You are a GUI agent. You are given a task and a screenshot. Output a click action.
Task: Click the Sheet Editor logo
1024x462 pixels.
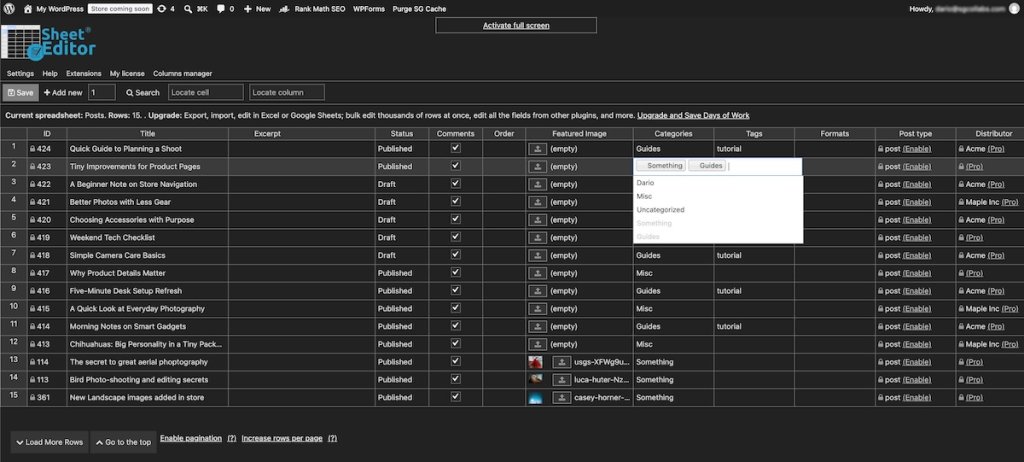(48, 42)
